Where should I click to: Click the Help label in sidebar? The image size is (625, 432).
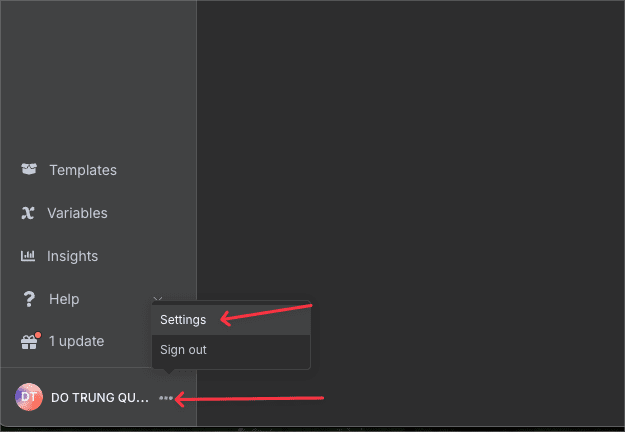tap(64, 299)
